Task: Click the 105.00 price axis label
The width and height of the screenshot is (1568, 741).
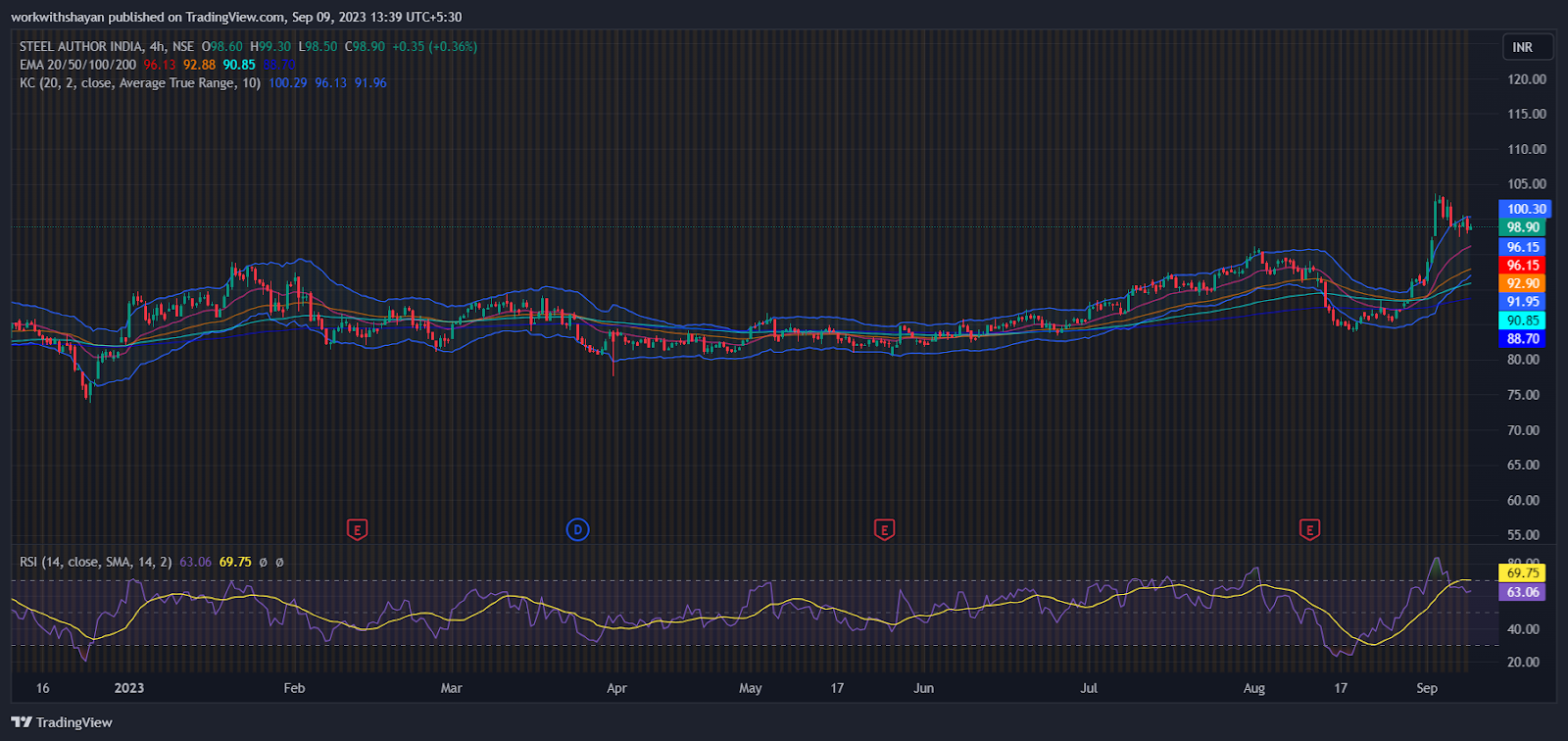Action: click(1527, 184)
